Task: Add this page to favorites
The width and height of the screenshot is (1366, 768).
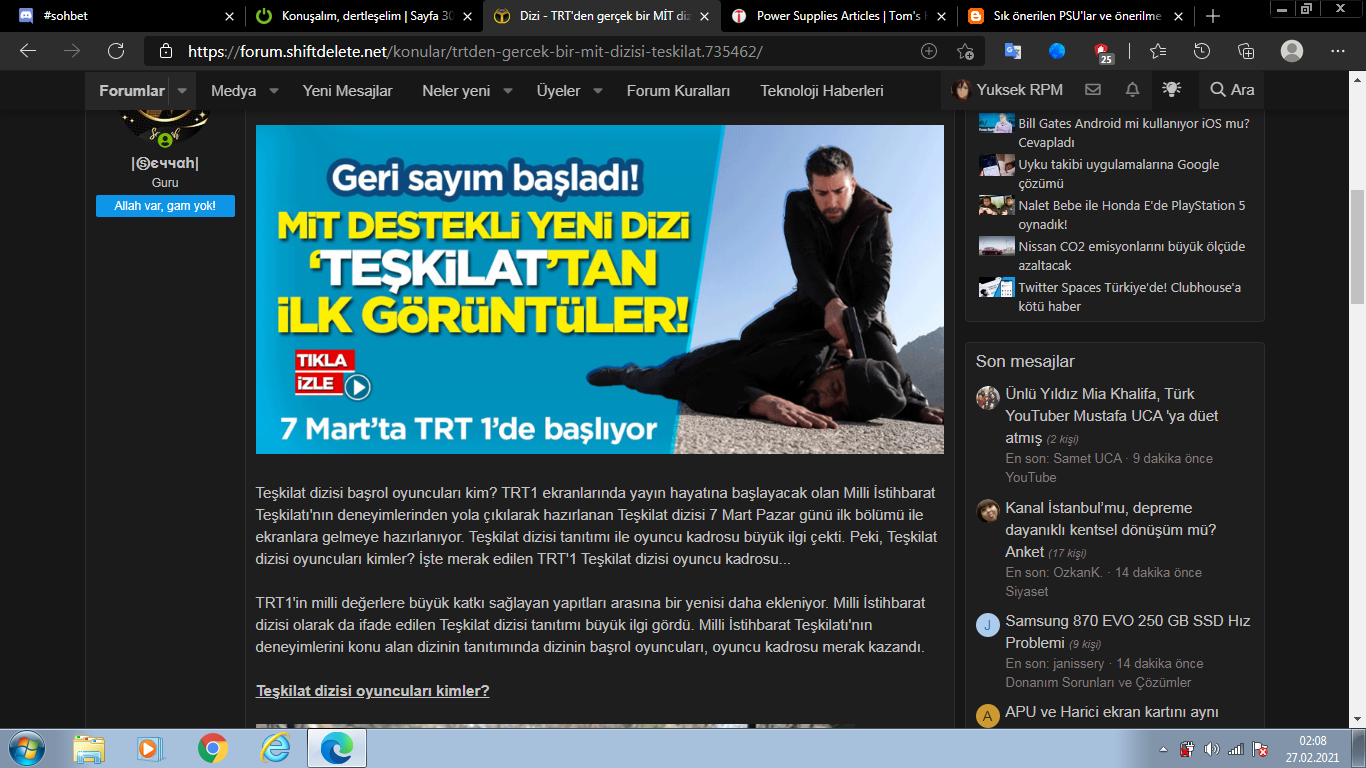Action: click(965, 51)
